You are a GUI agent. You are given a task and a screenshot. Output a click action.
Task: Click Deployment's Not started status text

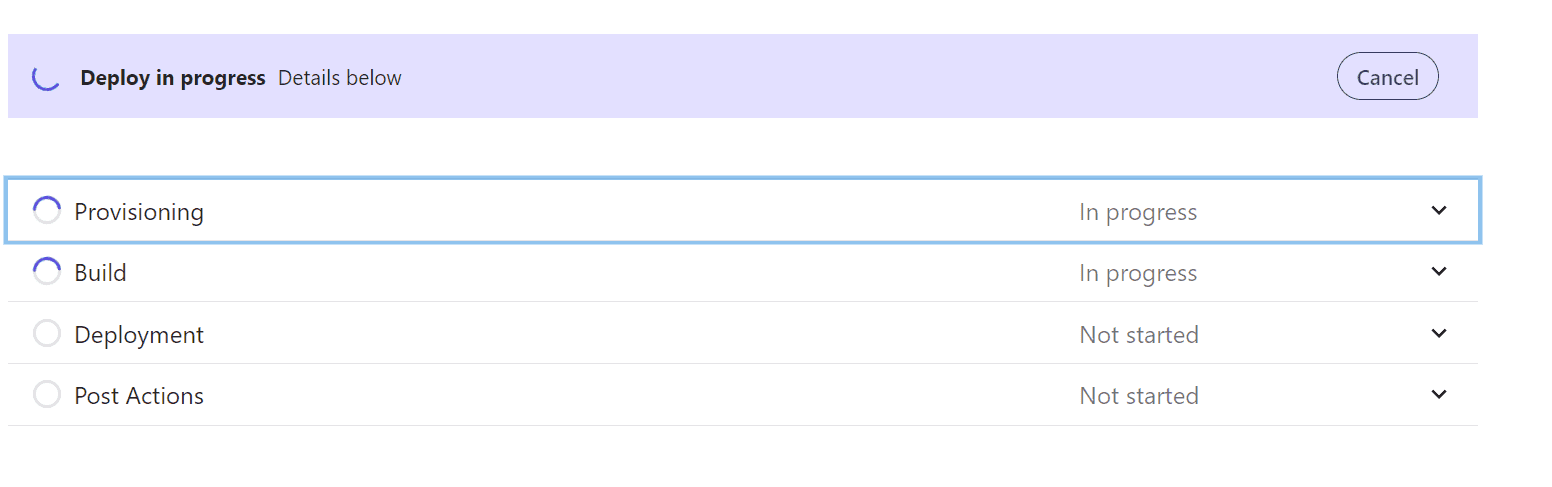pos(1139,335)
